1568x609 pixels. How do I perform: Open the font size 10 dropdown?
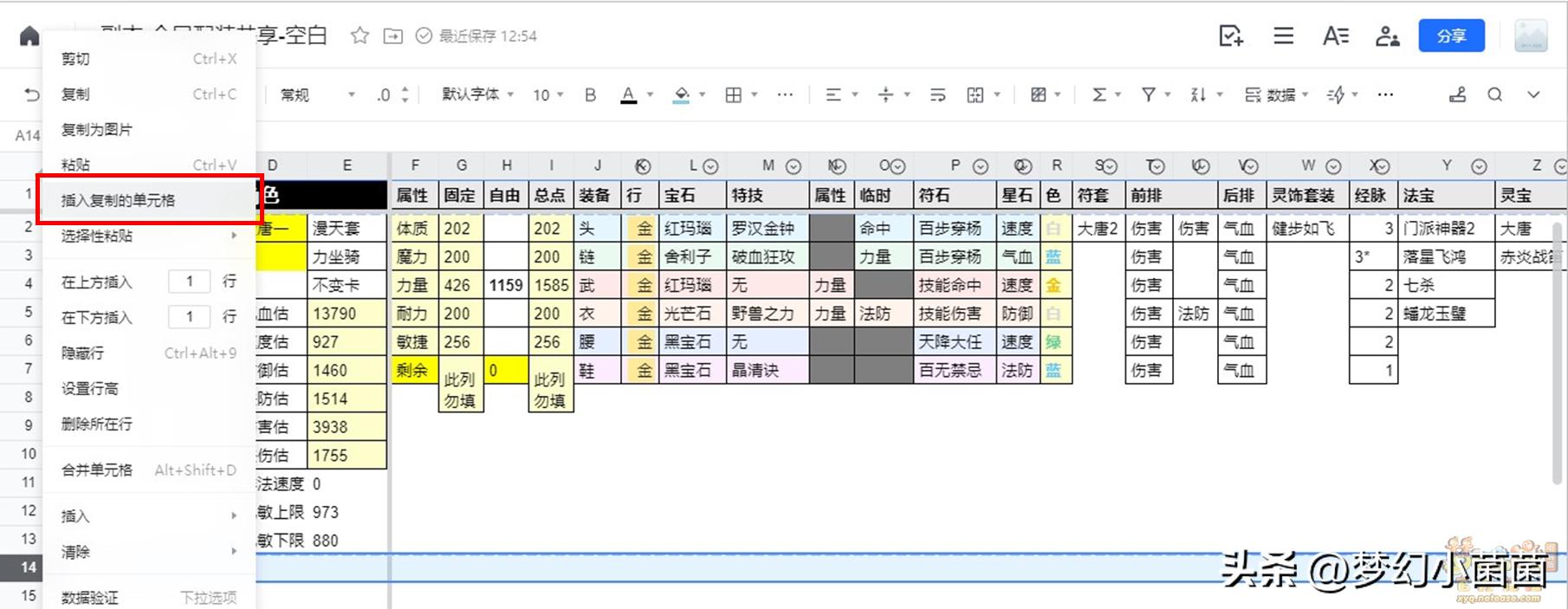[x=548, y=94]
